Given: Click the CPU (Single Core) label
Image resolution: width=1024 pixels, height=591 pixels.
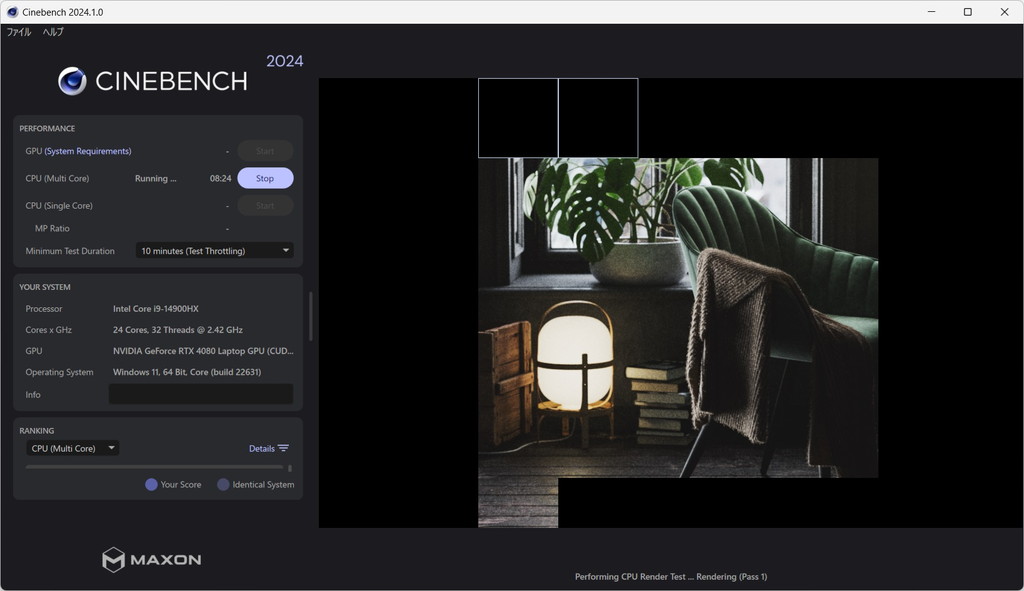Looking at the screenshot, I should (59, 206).
